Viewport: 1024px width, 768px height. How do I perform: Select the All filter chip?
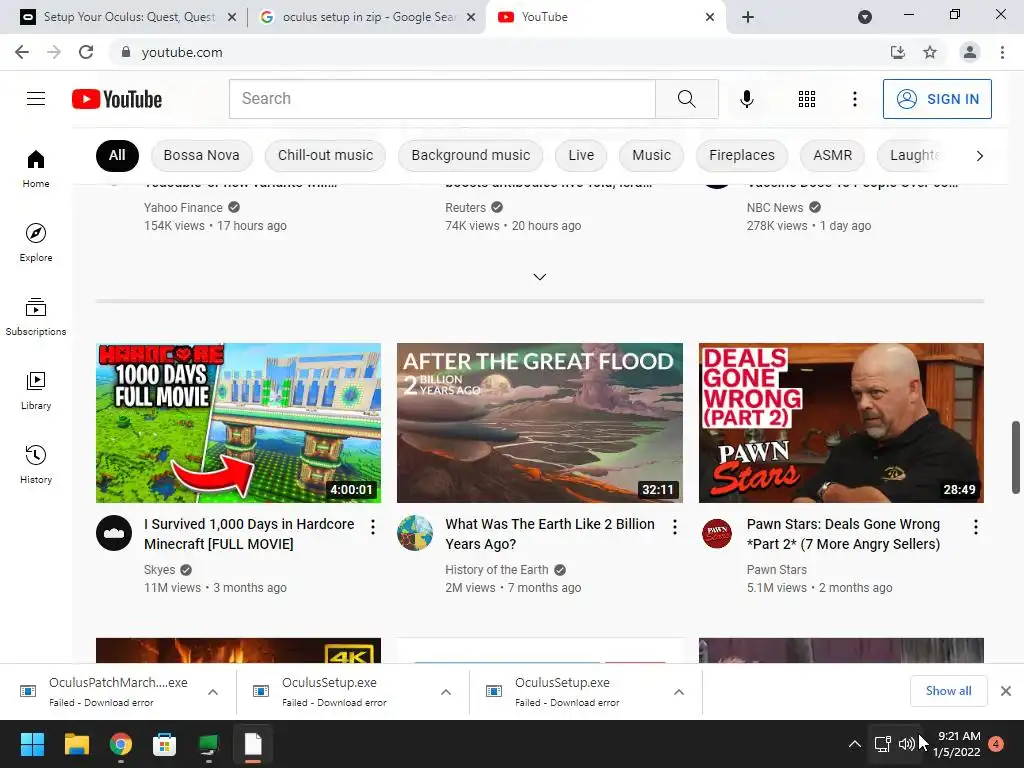[117, 155]
